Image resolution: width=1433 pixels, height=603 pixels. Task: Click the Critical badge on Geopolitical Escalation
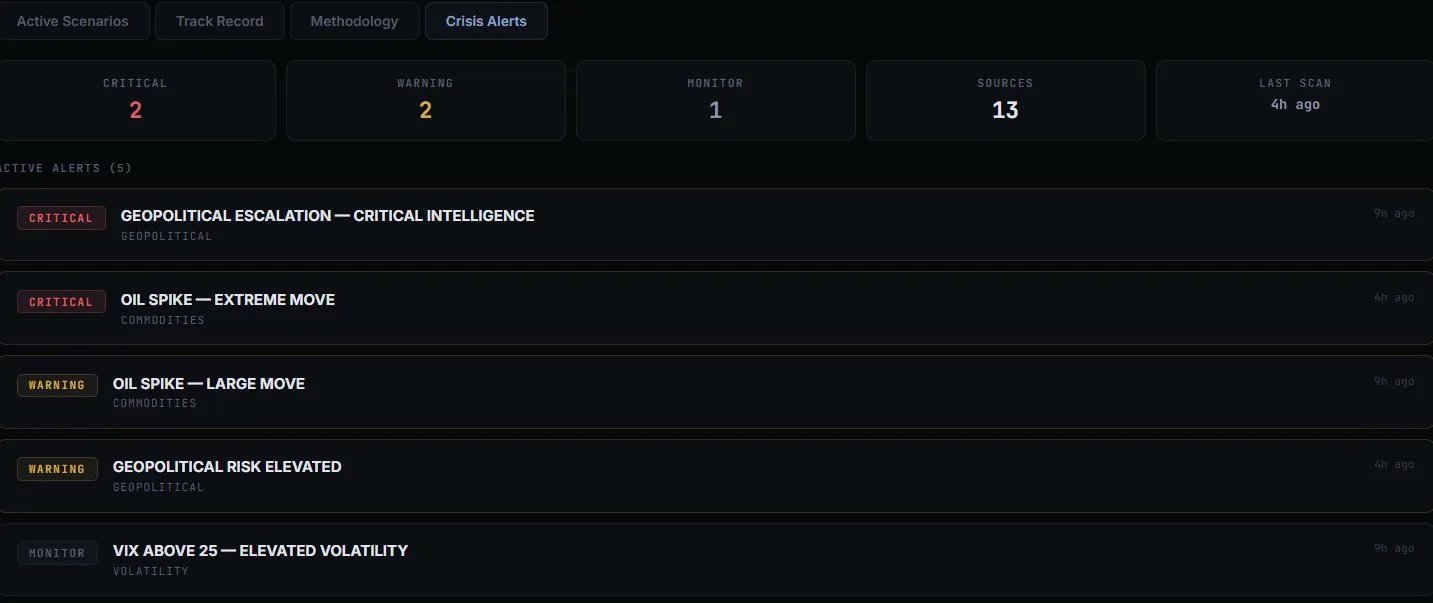(61, 218)
